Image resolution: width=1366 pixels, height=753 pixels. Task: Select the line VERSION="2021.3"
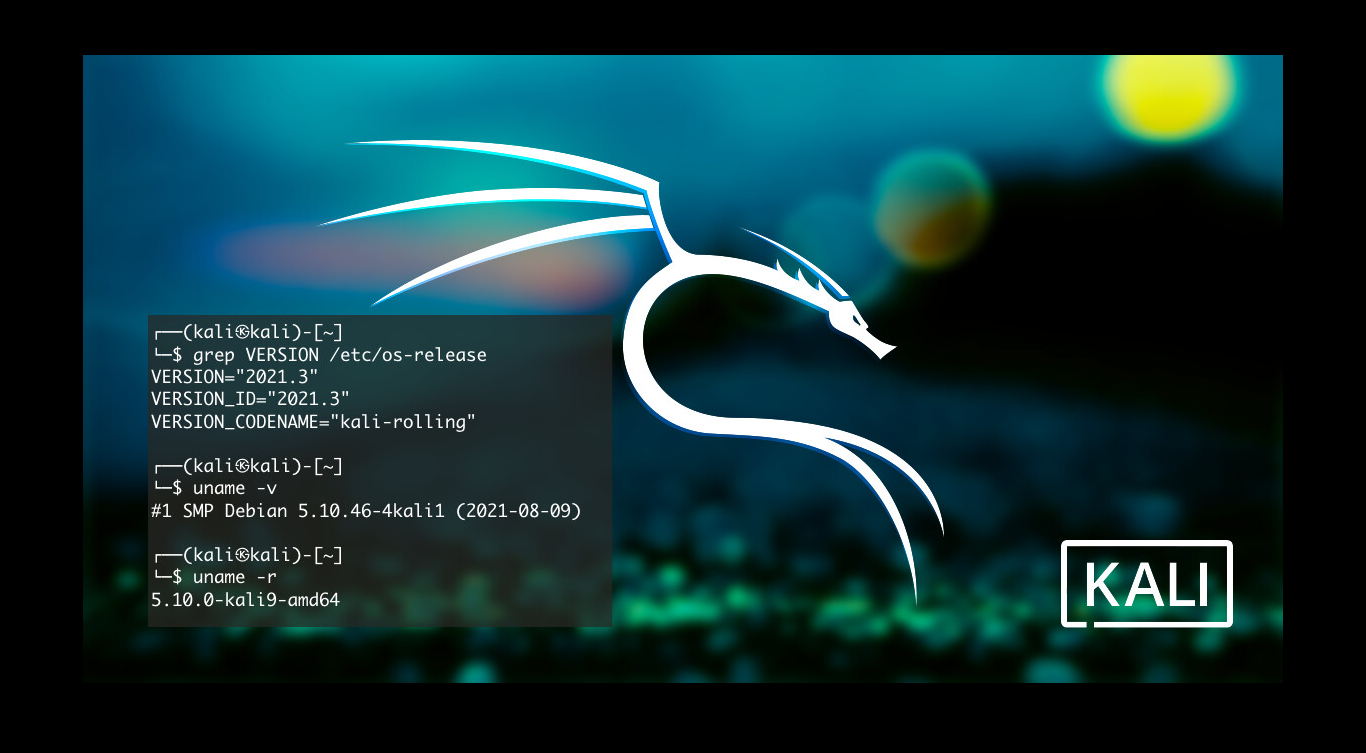coord(235,377)
